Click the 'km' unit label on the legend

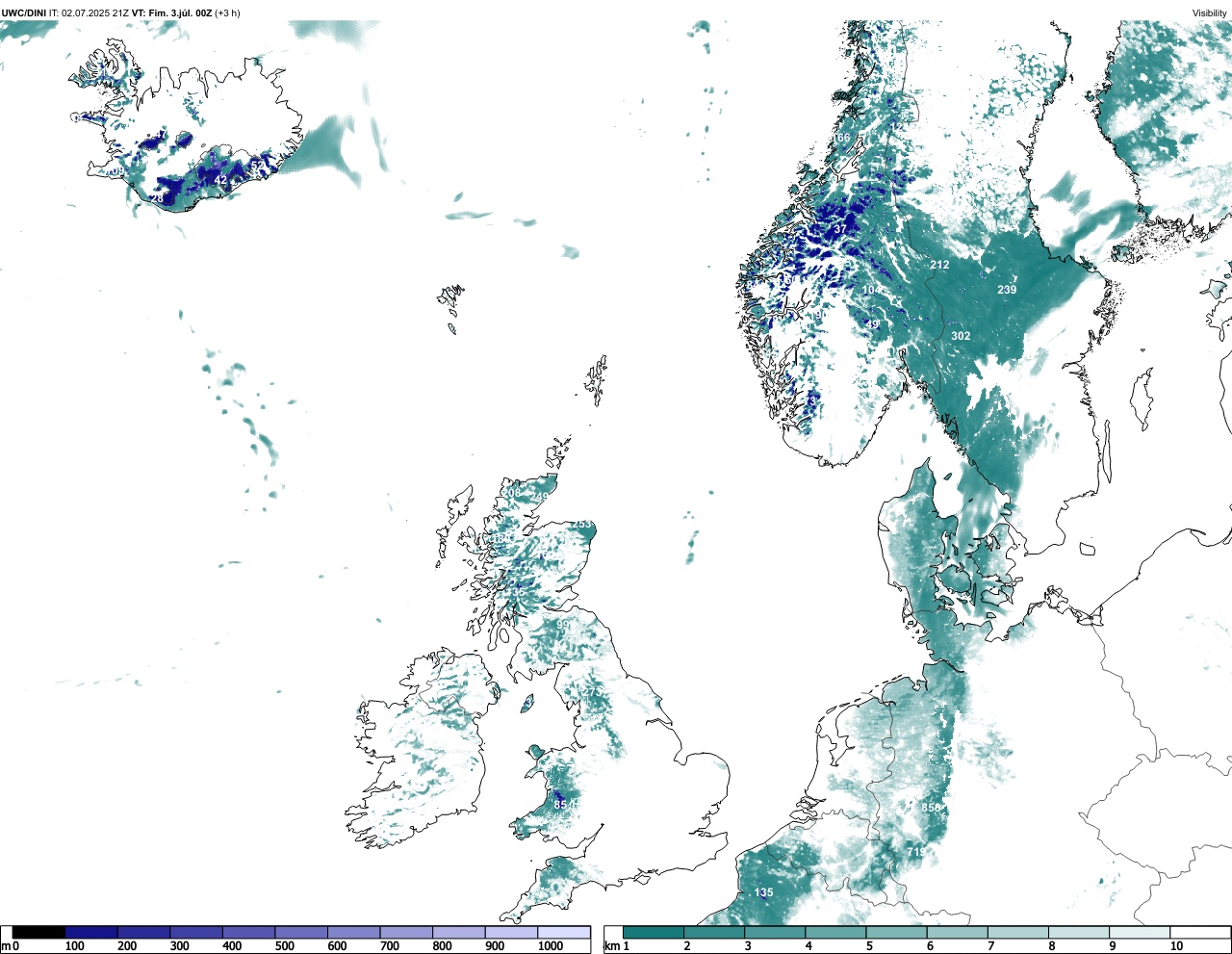(612, 946)
